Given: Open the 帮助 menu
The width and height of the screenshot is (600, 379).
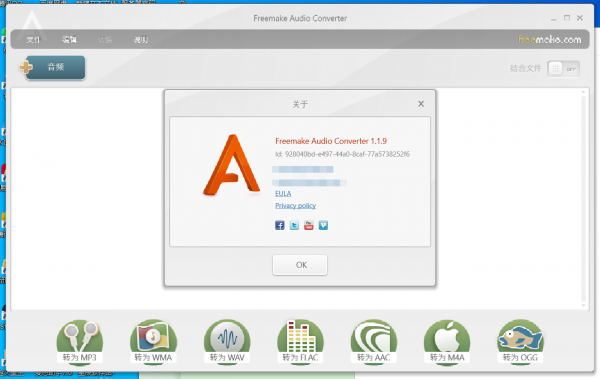Looking at the screenshot, I should click(x=141, y=39).
